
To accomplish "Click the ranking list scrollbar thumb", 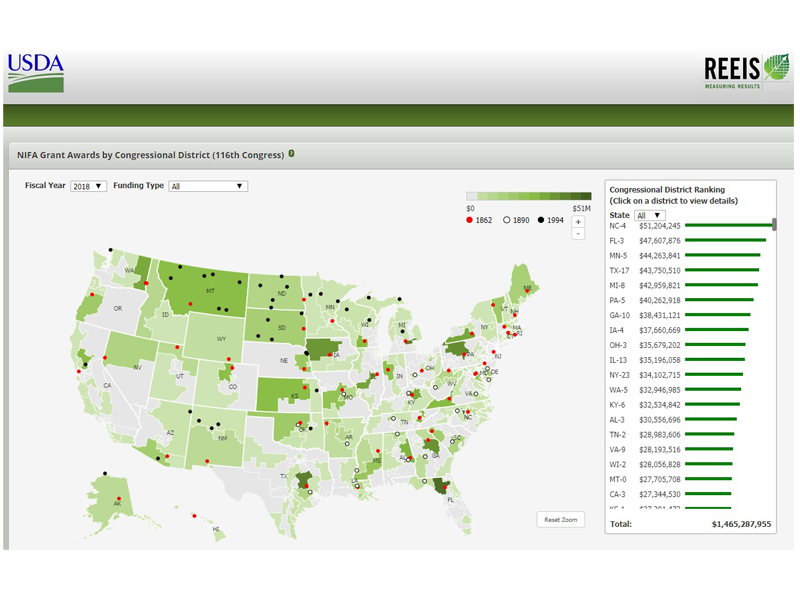I will [x=774, y=224].
